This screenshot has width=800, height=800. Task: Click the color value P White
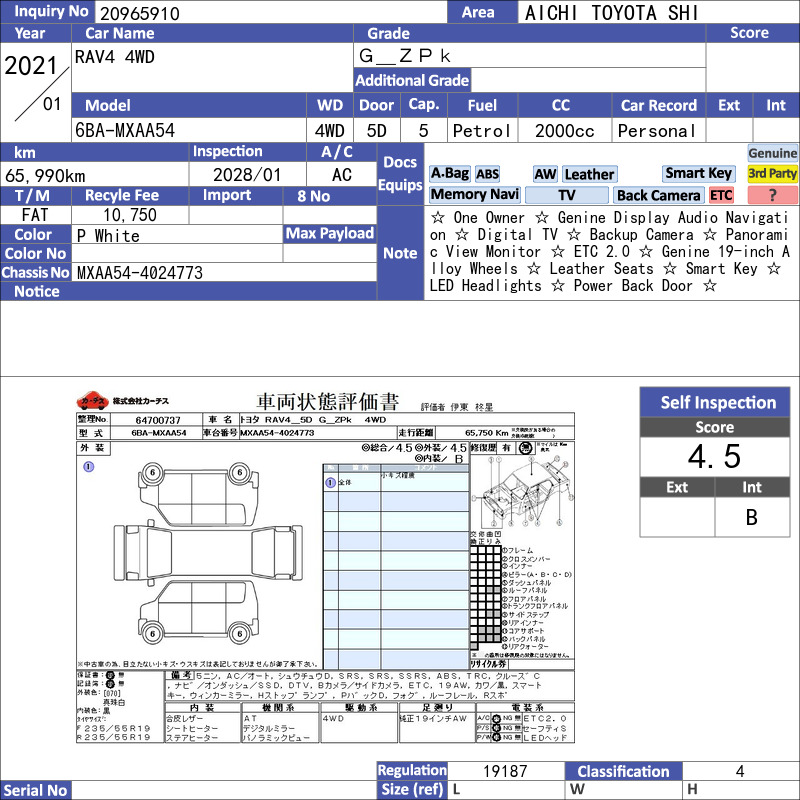[x=108, y=235]
